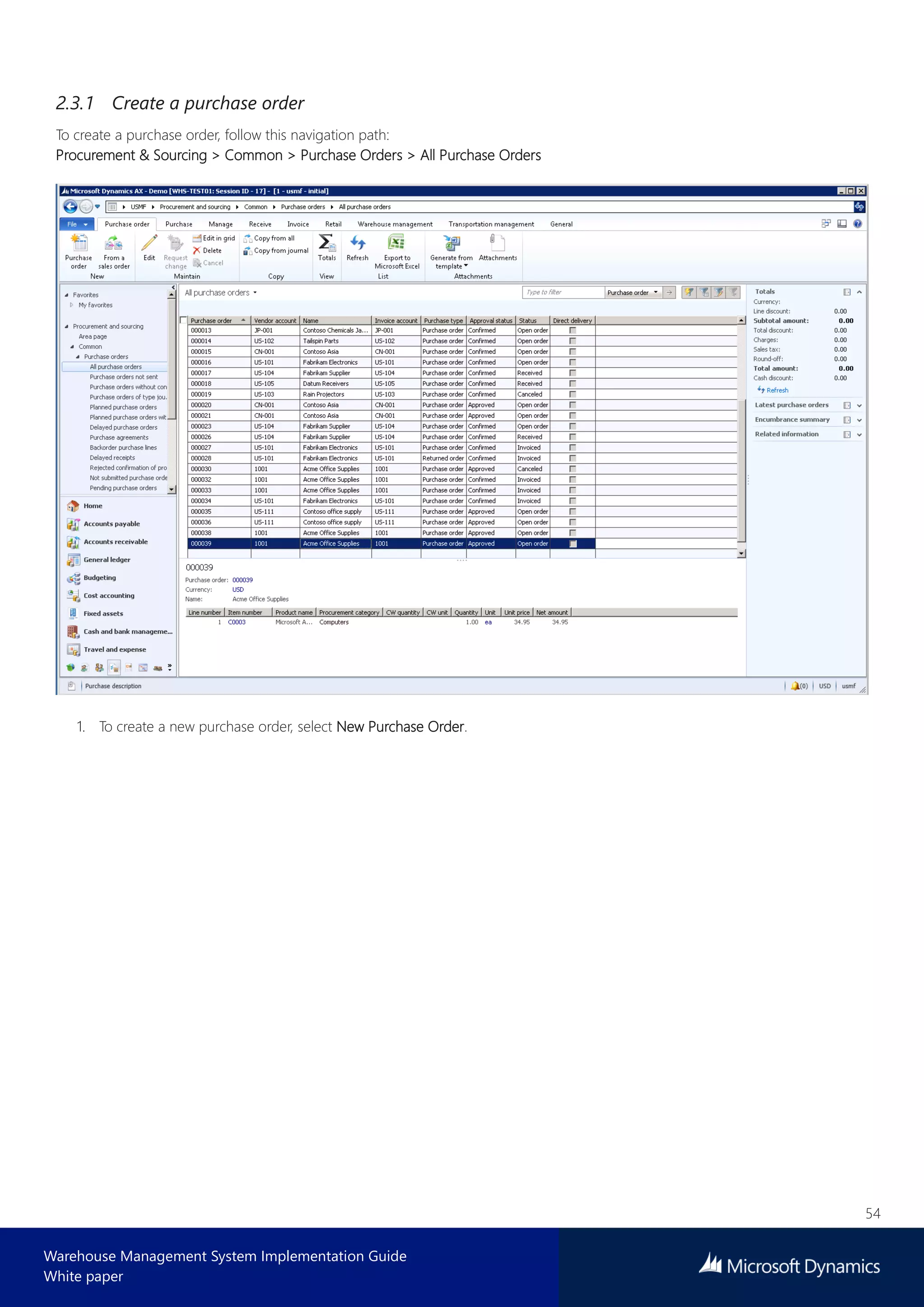
Task: Click Edit in grid
Action: [x=214, y=238]
